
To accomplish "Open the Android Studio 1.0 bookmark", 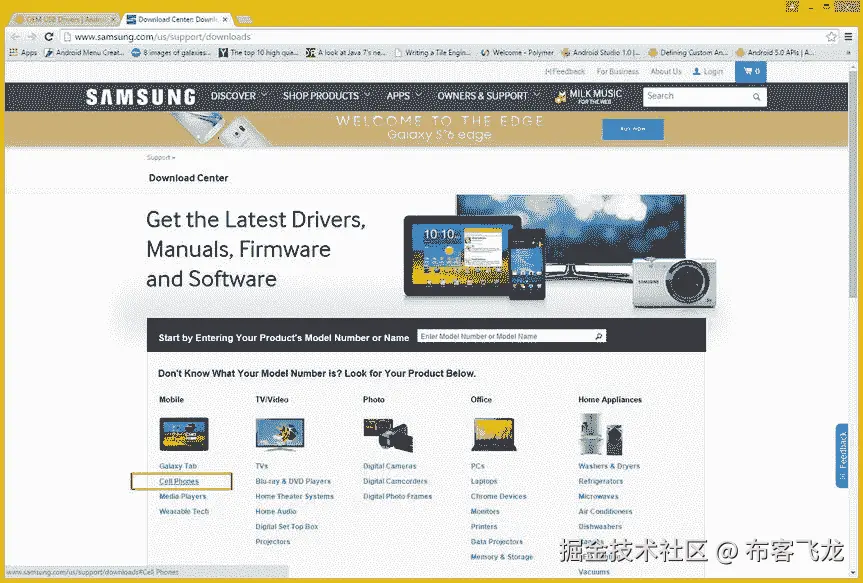I will 600,52.
